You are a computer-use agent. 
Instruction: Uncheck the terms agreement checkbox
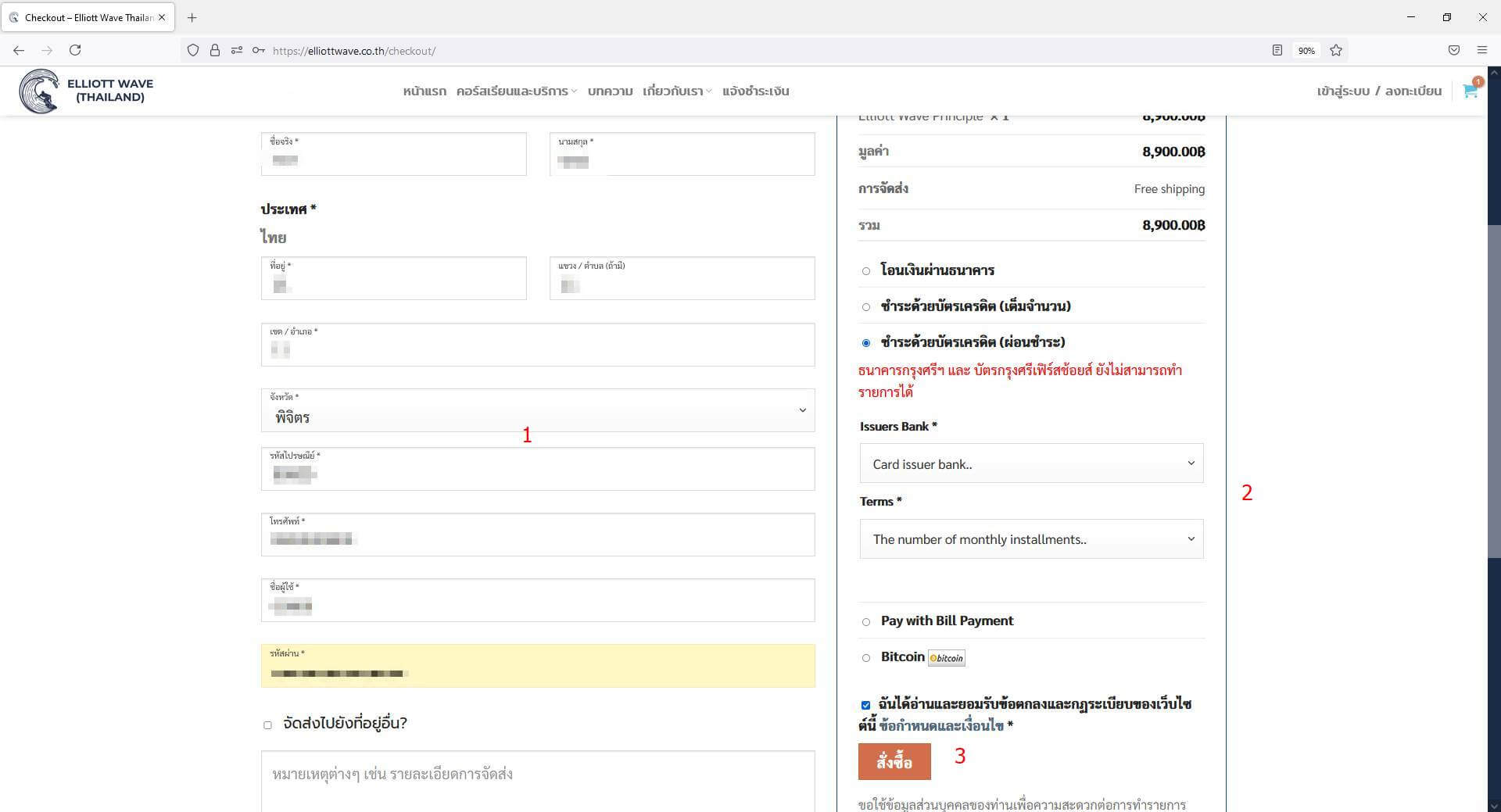865,705
